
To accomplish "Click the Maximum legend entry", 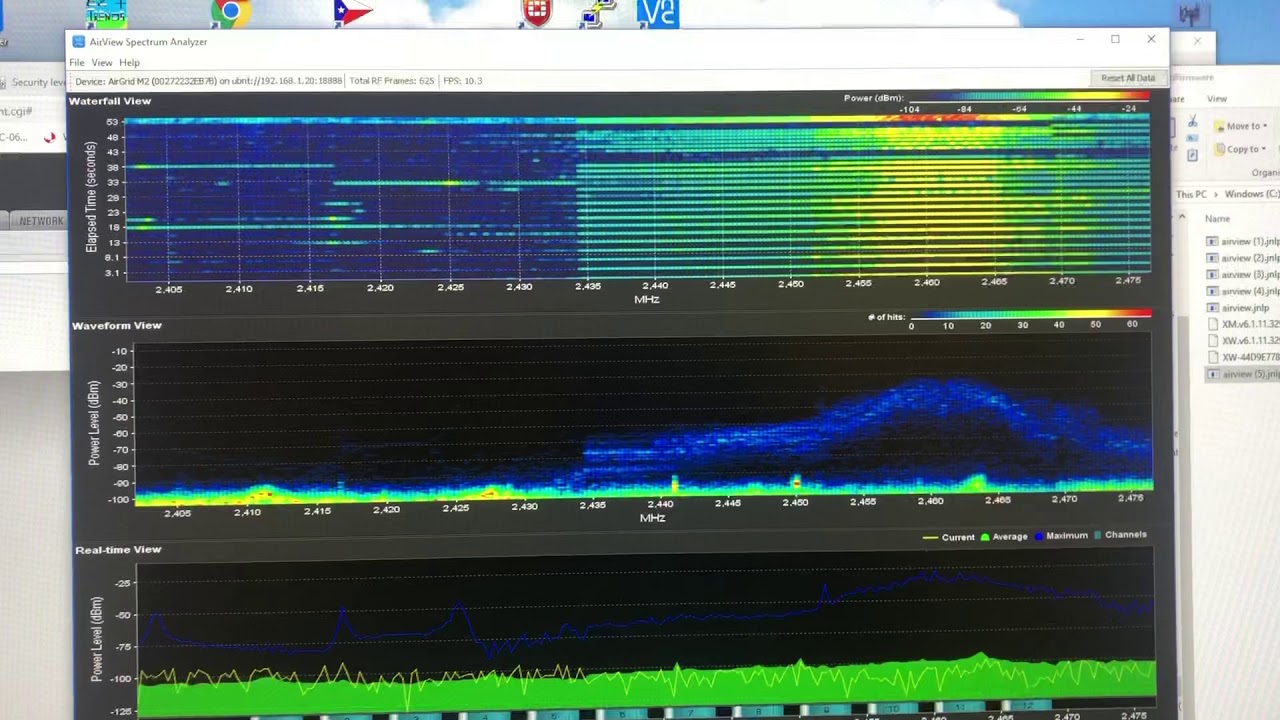I will (x=1061, y=536).
